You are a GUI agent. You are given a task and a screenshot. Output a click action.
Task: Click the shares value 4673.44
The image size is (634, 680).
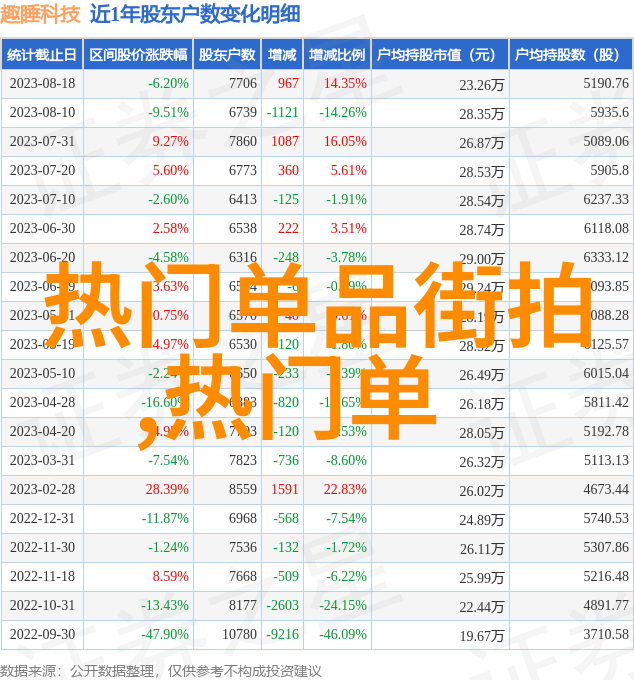606,490
